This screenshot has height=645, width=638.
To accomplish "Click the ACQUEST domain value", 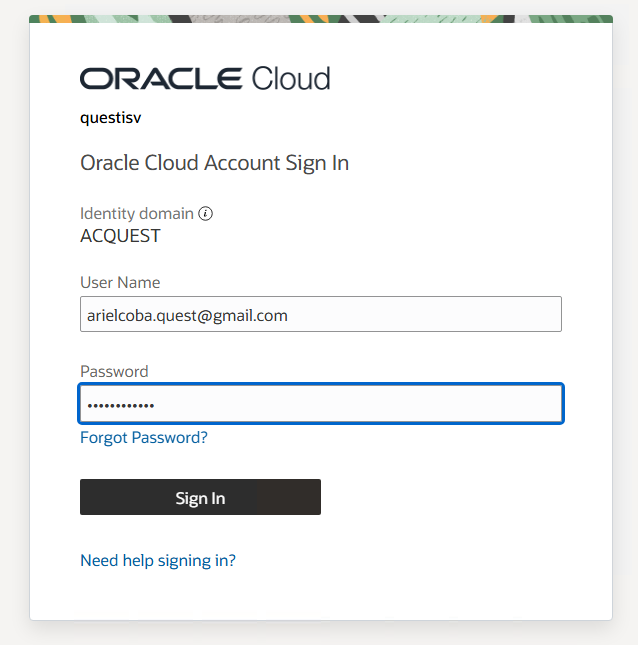I will coord(120,236).
